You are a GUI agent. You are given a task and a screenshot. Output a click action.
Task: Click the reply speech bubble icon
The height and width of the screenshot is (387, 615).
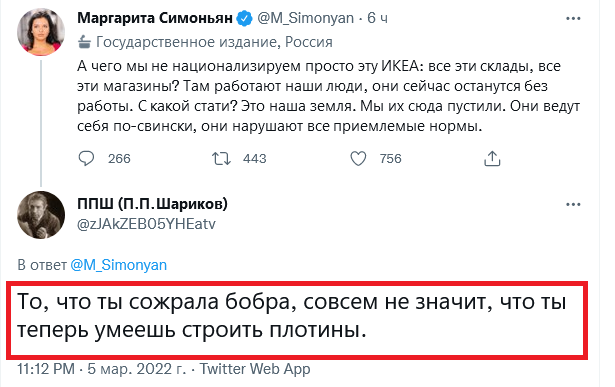click(x=86, y=159)
